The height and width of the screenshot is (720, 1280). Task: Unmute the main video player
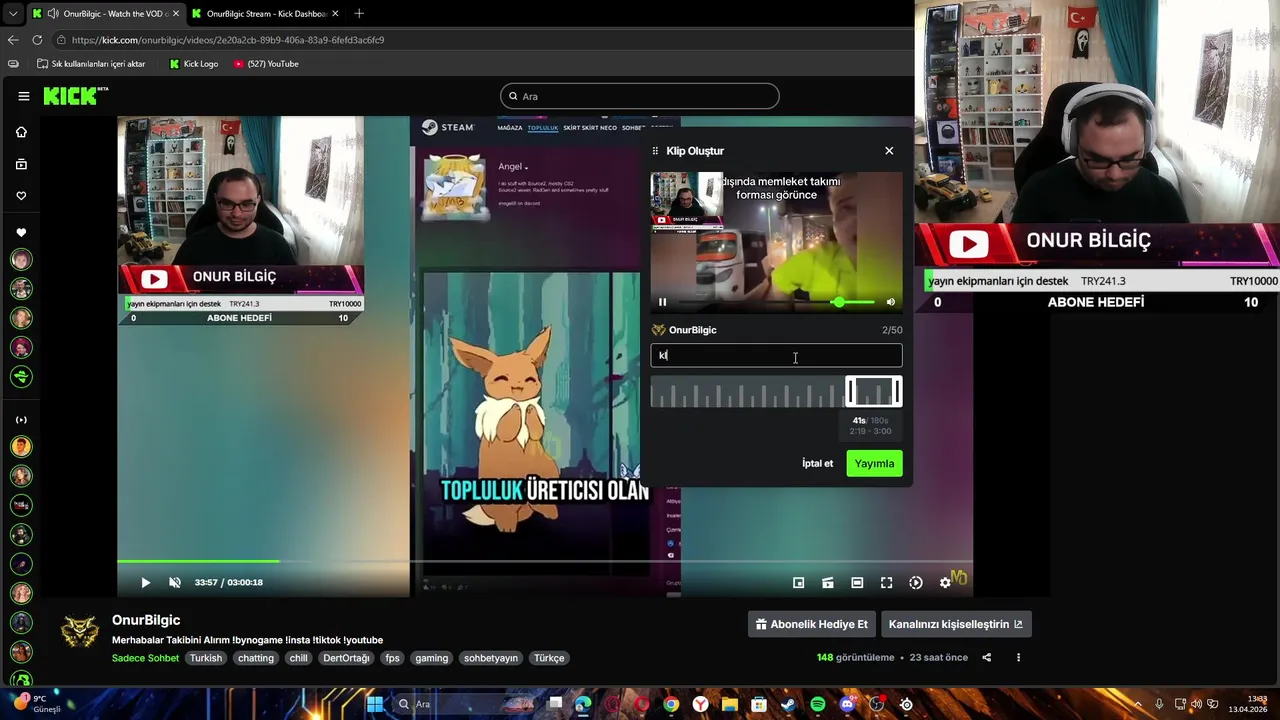[x=175, y=582]
